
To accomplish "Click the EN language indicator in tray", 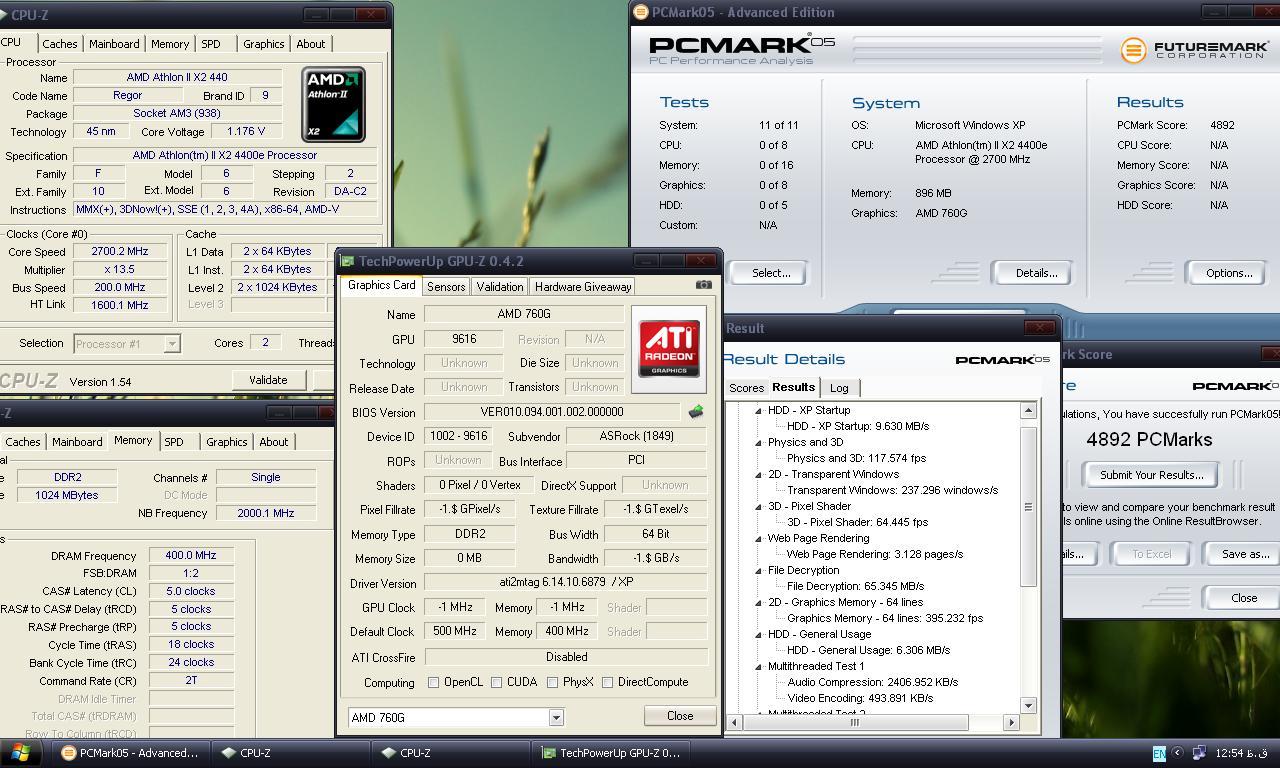I will (1159, 753).
